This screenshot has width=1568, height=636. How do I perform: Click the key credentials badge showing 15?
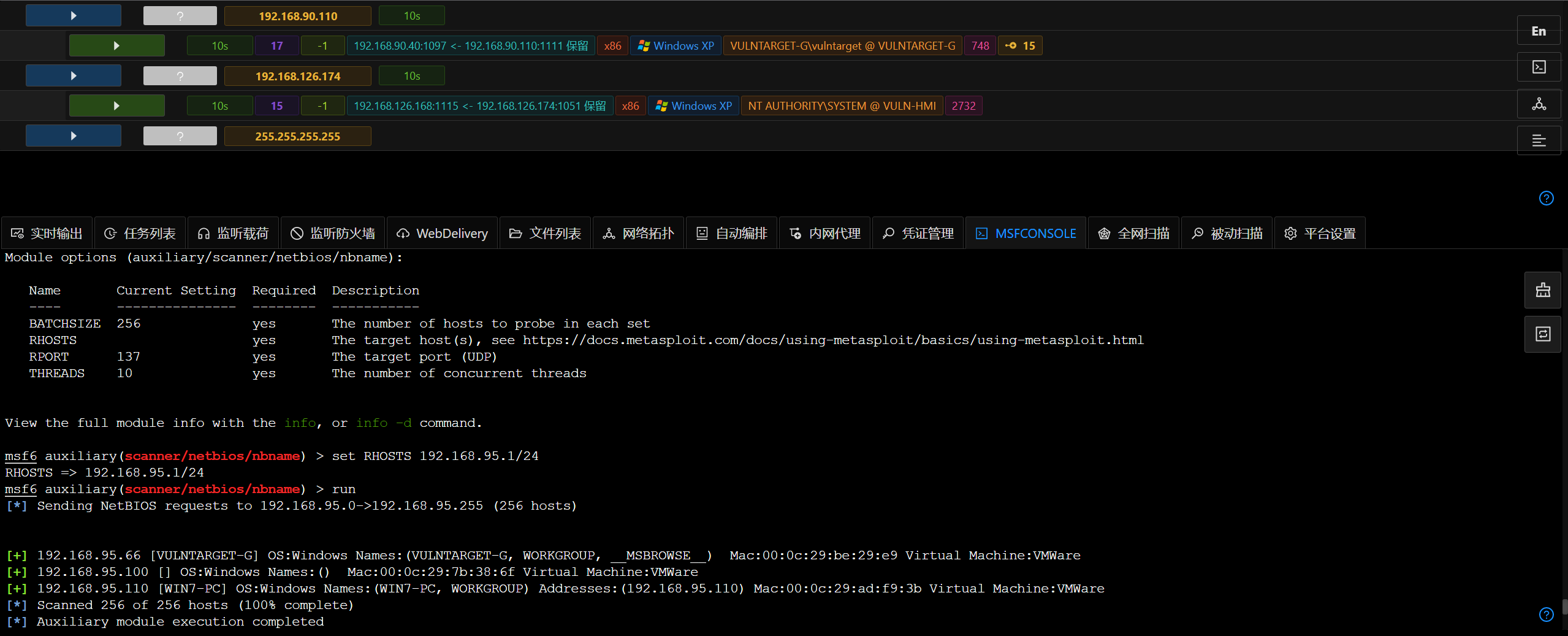point(1021,45)
